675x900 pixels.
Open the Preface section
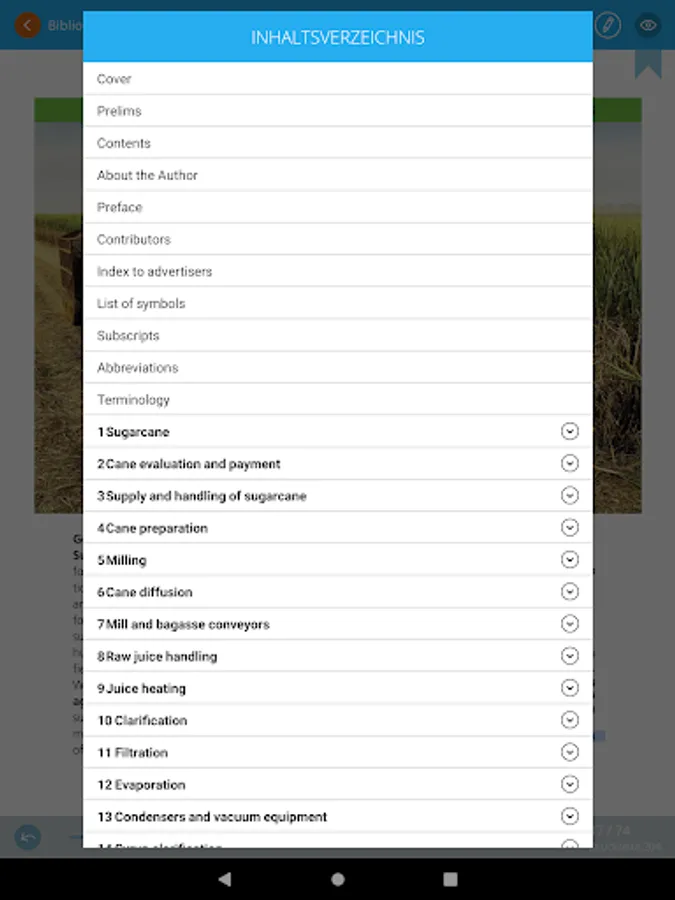pyautogui.click(x=120, y=207)
